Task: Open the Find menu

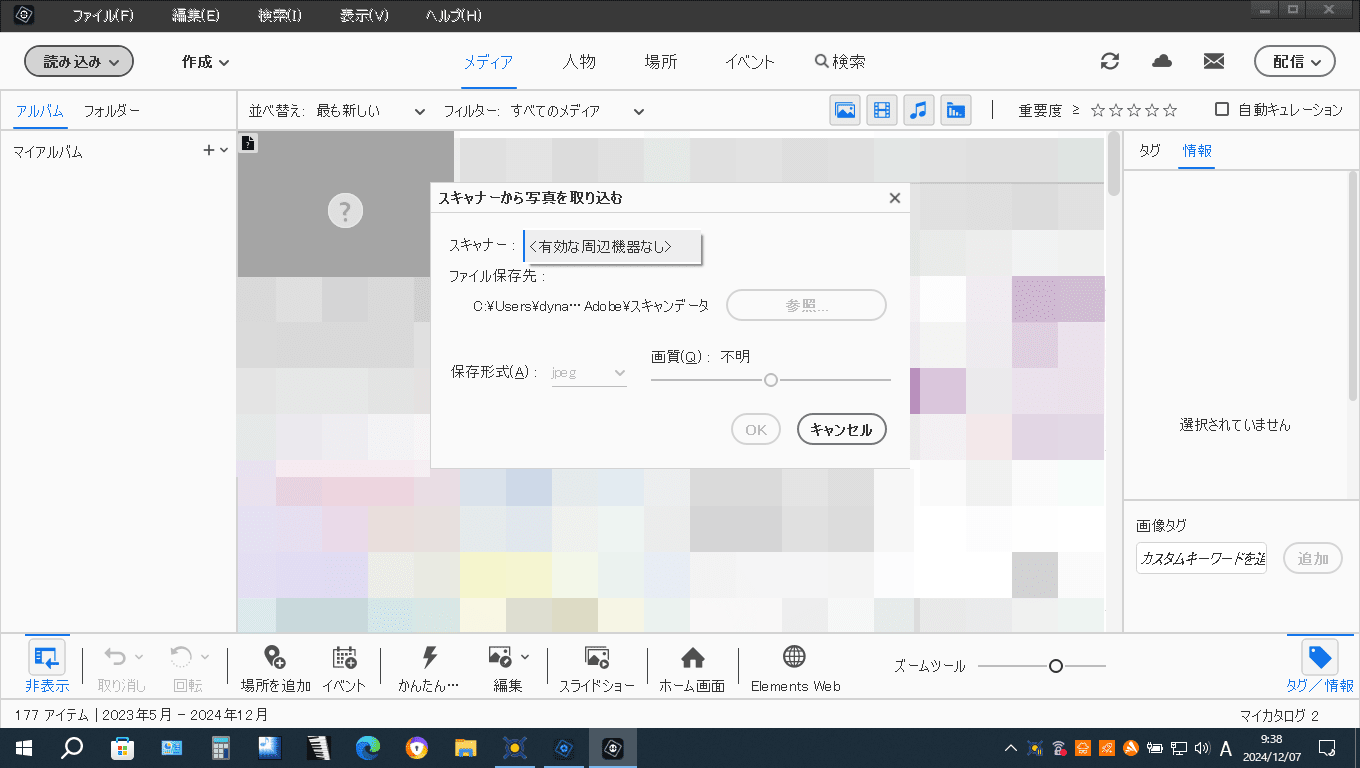Action: pyautogui.click(x=280, y=16)
